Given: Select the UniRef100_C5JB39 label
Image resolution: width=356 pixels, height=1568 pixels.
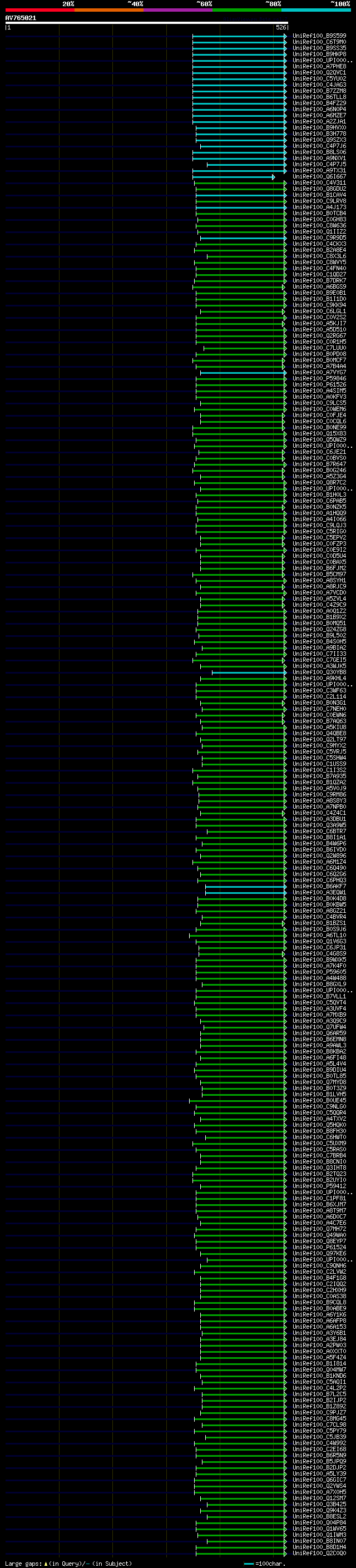Looking at the screenshot, I should (x=319, y=1437).
